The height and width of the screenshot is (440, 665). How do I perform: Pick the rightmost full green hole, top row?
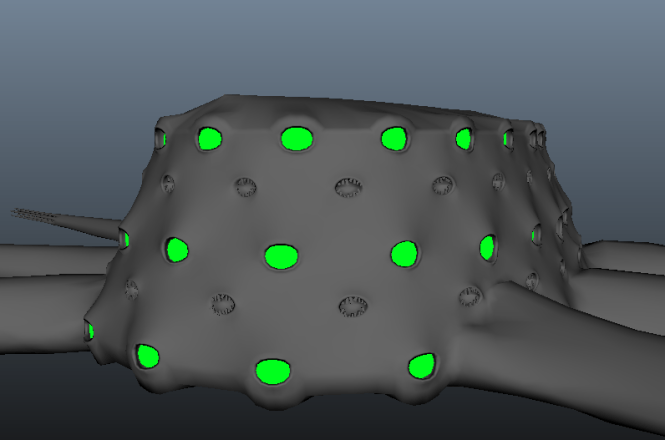click(464, 138)
